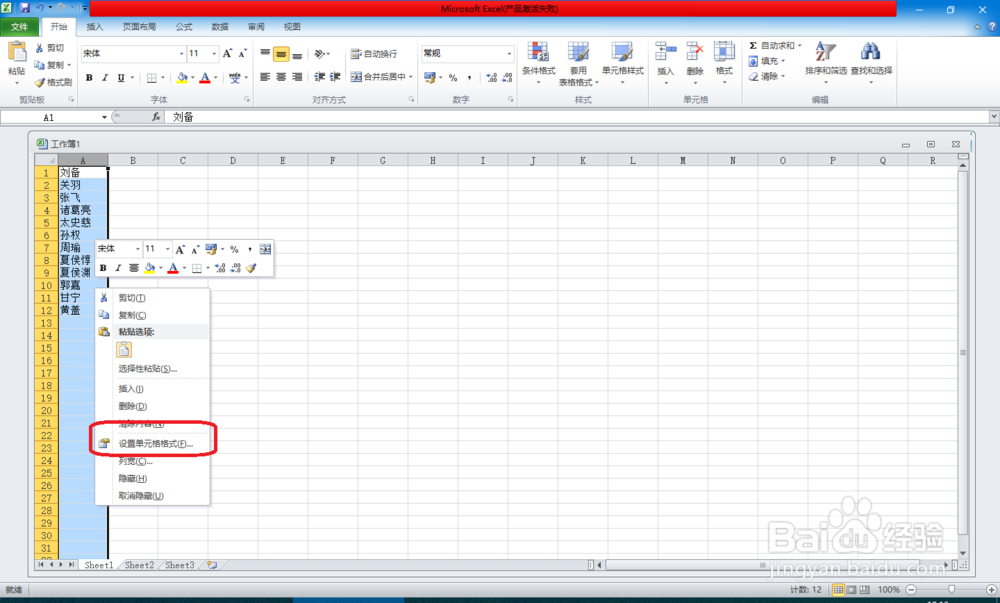
Task: Click the Cut scissors icon in the ribbon
Action: coord(40,48)
